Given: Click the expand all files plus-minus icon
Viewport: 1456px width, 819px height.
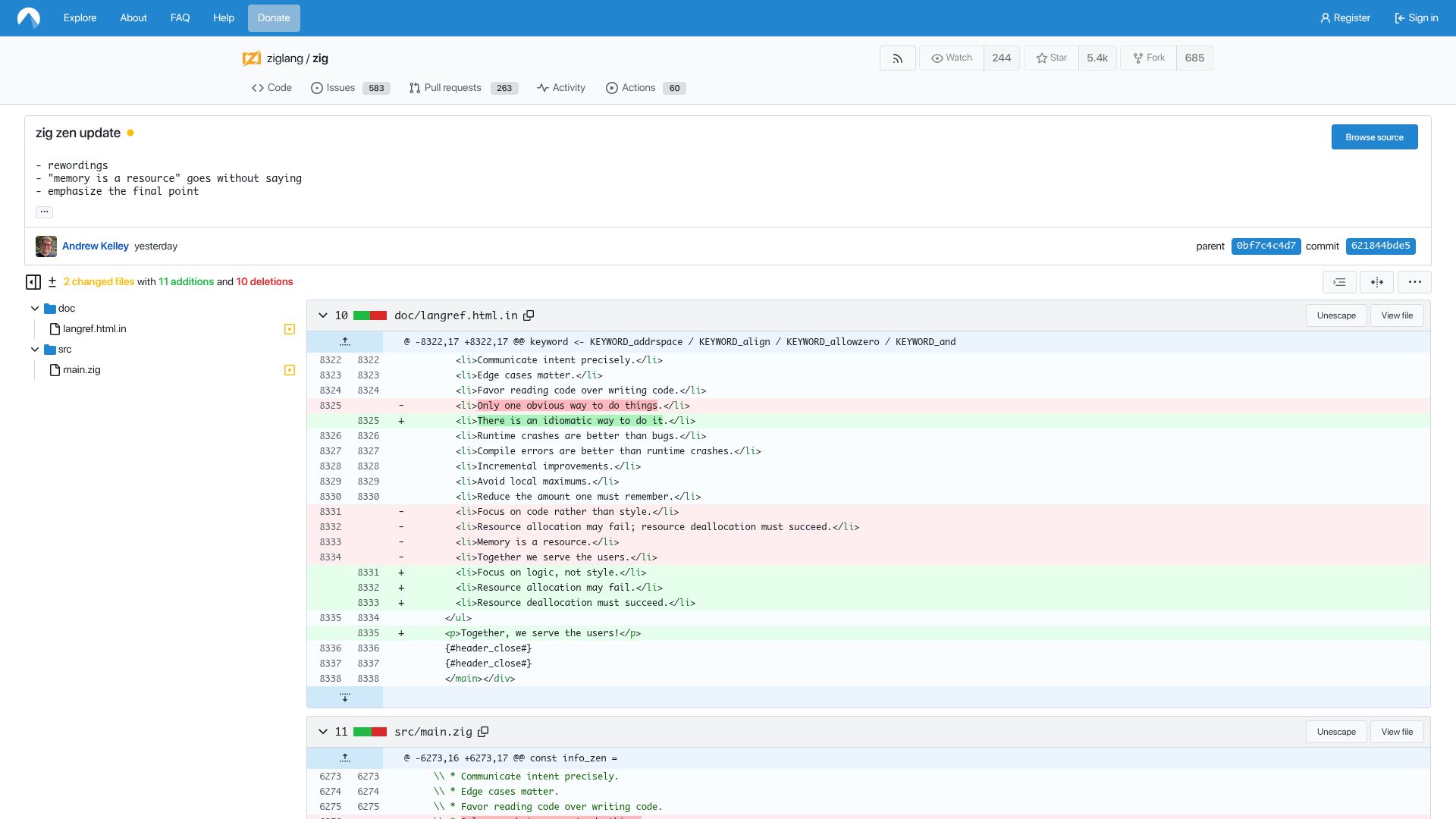Looking at the screenshot, I should tap(52, 282).
